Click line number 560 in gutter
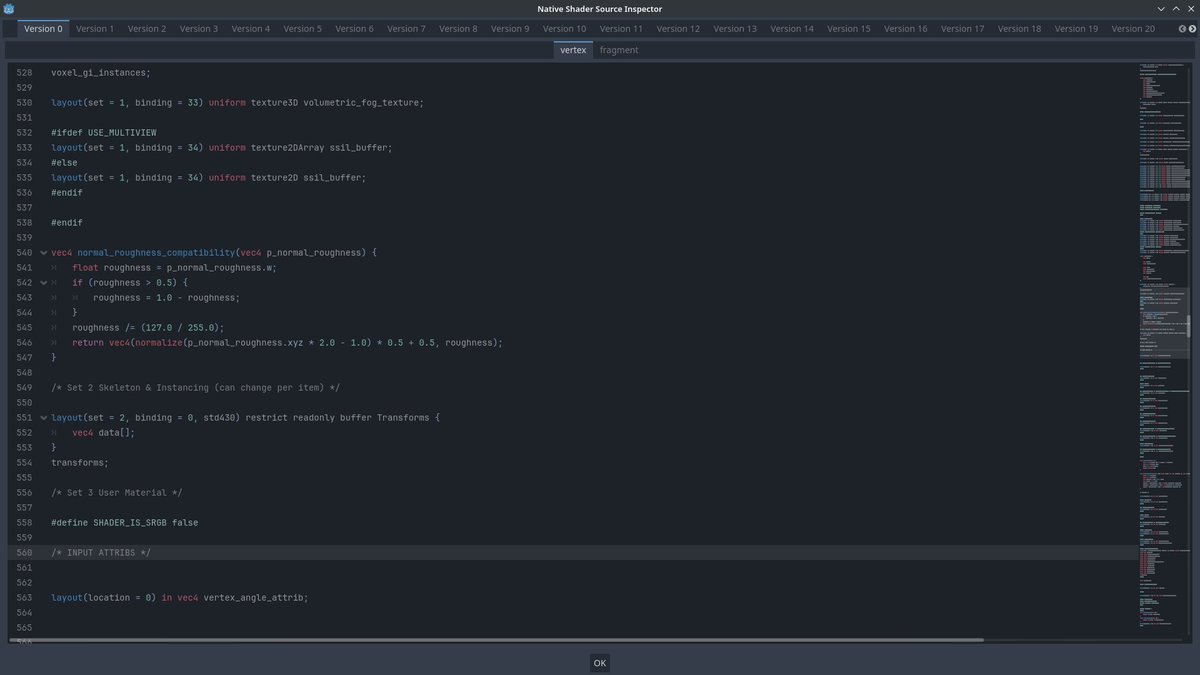This screenshot has height=675, width=1200. pos(24,553)
